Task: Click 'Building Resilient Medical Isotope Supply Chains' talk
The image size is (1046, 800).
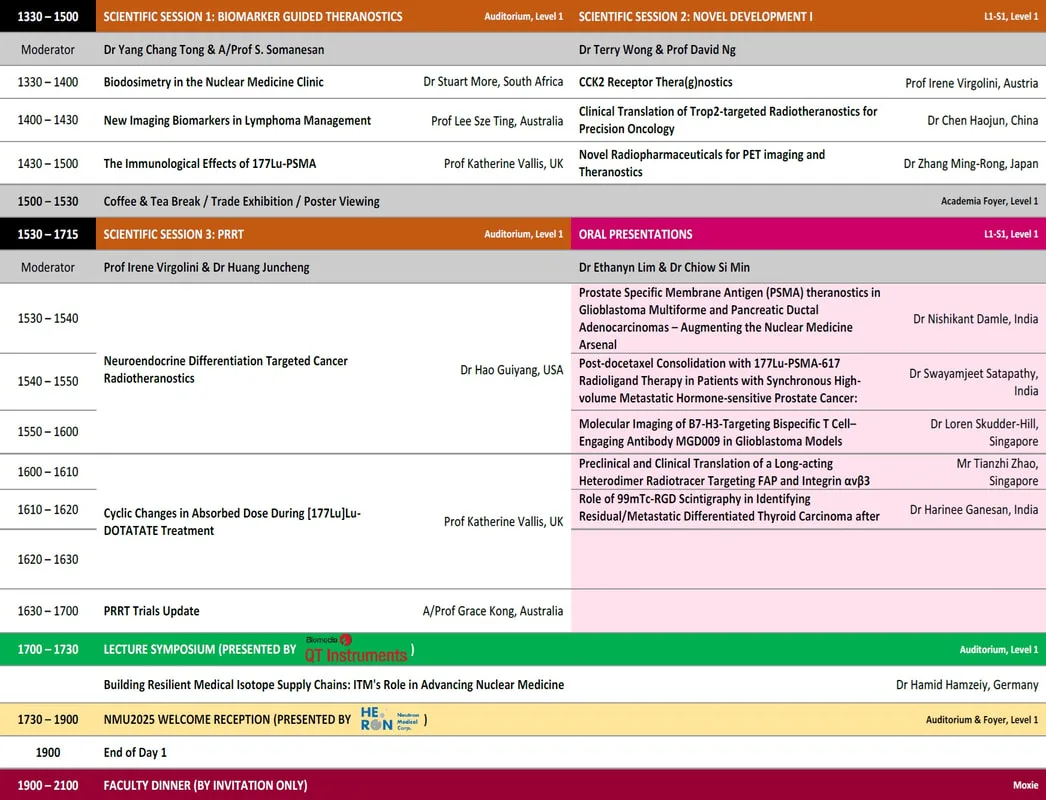Action: [334, 685]
